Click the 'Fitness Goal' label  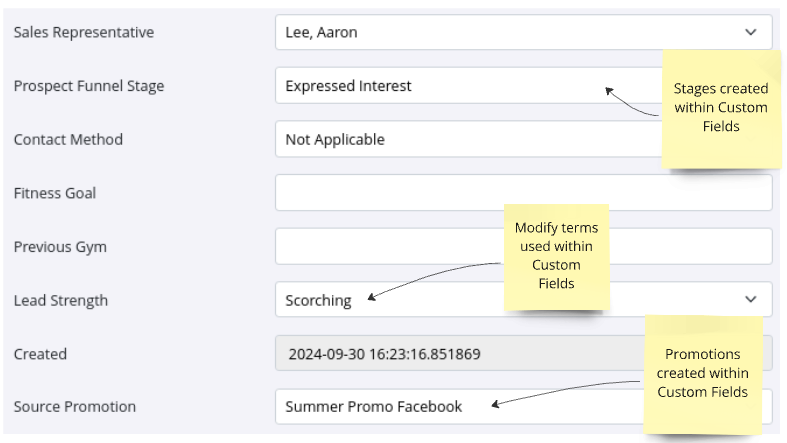point(55,193)
